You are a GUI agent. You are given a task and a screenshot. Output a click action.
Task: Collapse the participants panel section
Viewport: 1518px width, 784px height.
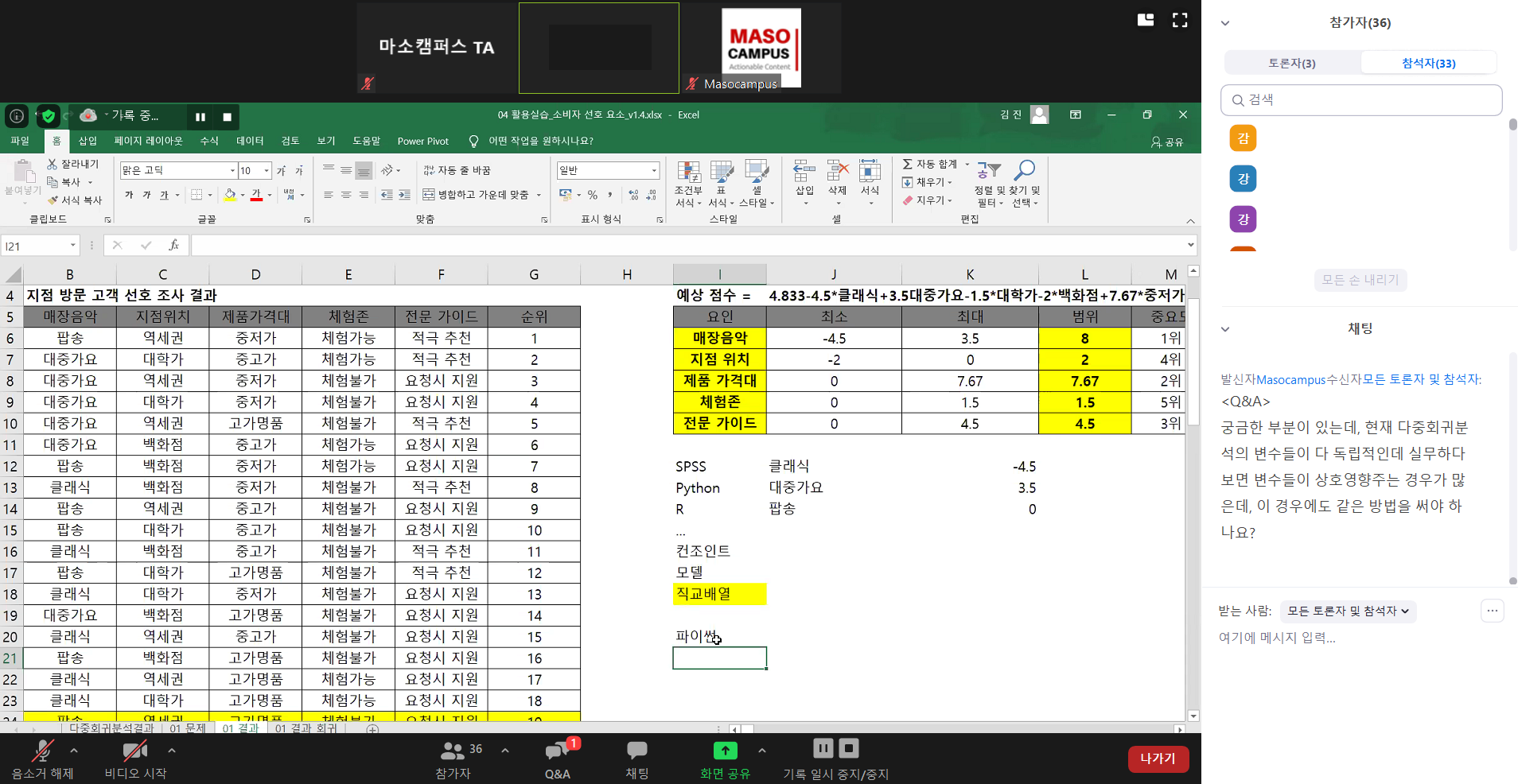(x=1225, y=23)
